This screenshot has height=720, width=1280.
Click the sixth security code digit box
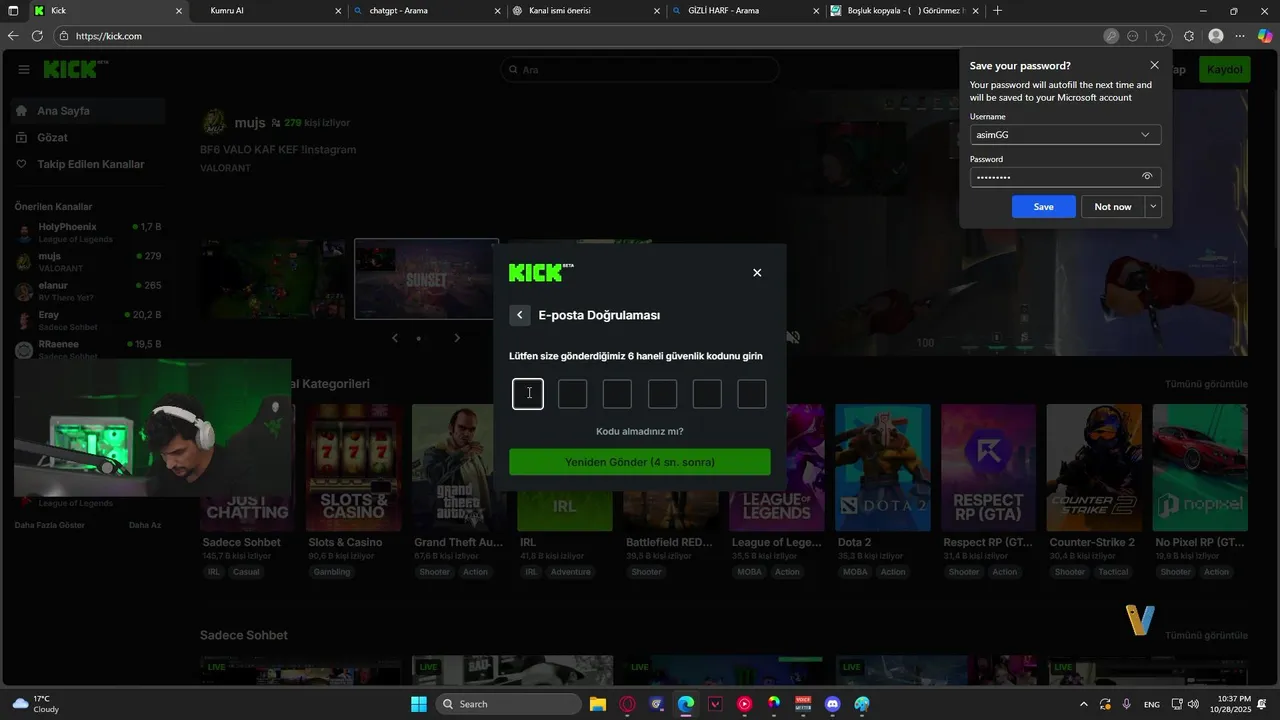[x=752, y=394]
